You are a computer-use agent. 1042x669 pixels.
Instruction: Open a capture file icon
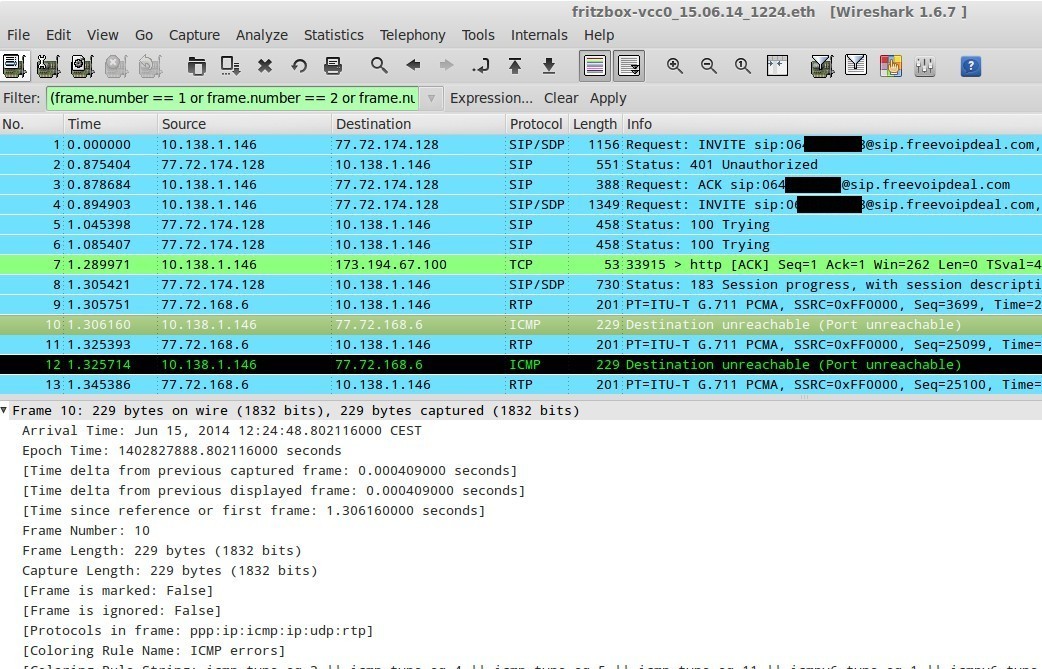[x=196, y=66]
